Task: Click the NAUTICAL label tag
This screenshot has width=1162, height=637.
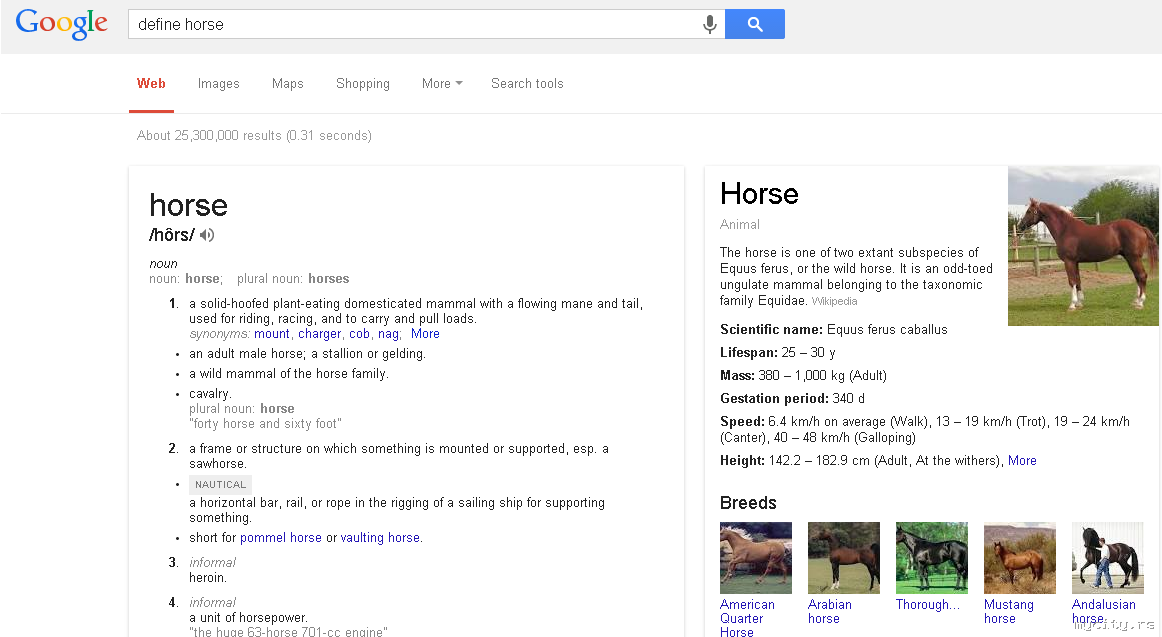Action: pos(220,484)
